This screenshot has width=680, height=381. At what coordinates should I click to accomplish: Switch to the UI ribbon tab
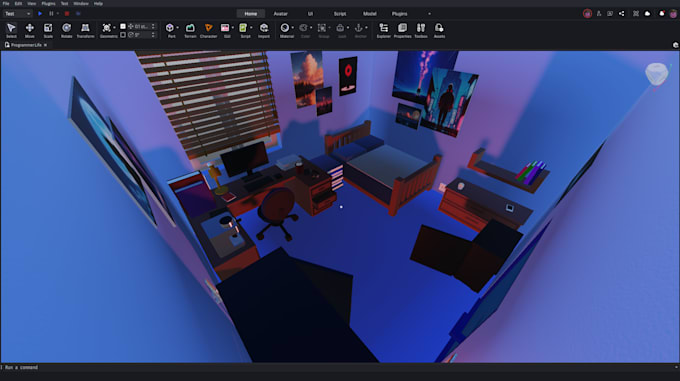[310, 14]
